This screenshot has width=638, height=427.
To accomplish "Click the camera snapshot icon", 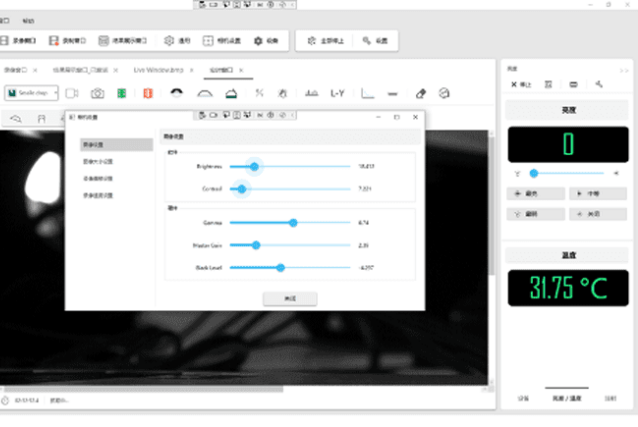I will coord(97,93).
